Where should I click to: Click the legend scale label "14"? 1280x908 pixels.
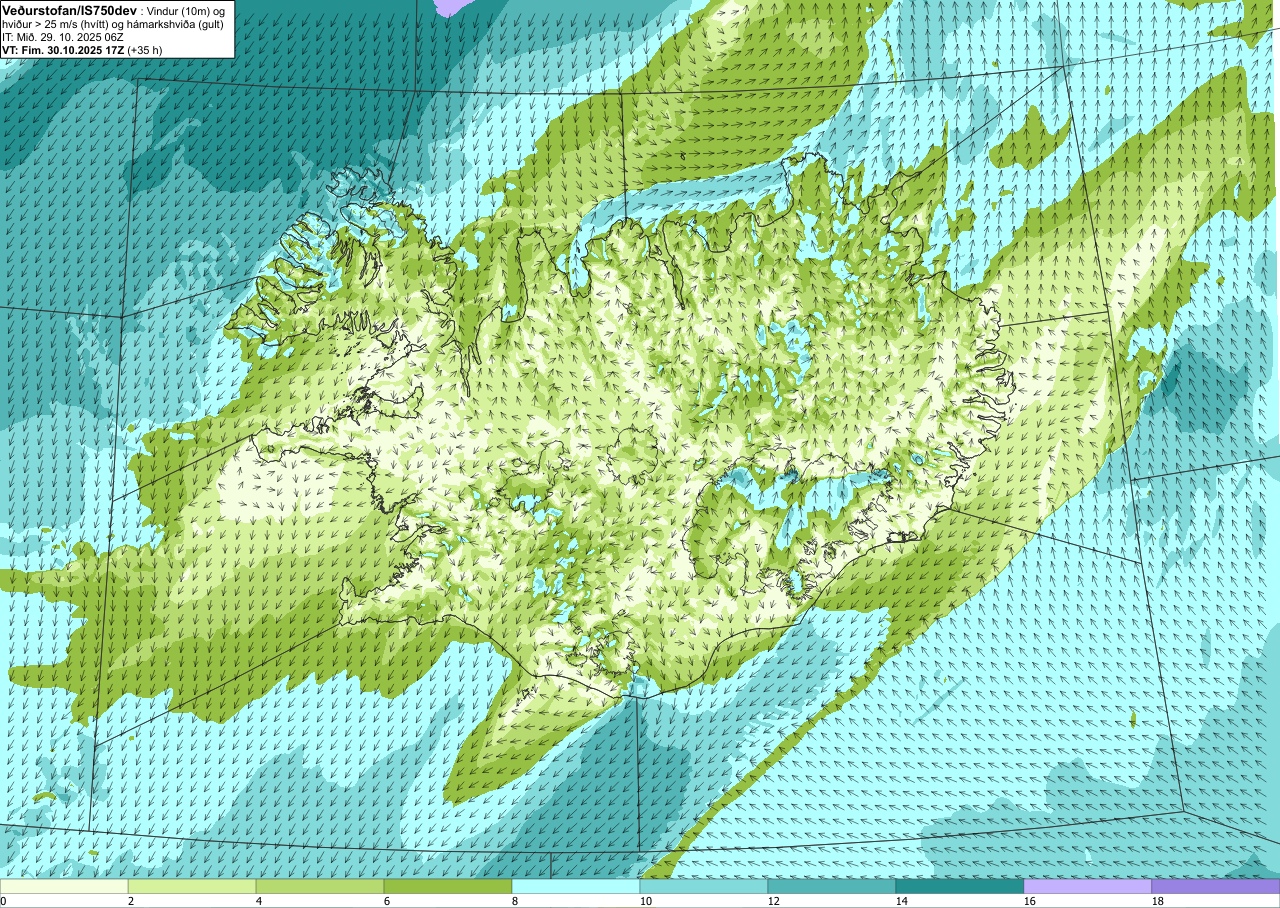tap(902, 901)
